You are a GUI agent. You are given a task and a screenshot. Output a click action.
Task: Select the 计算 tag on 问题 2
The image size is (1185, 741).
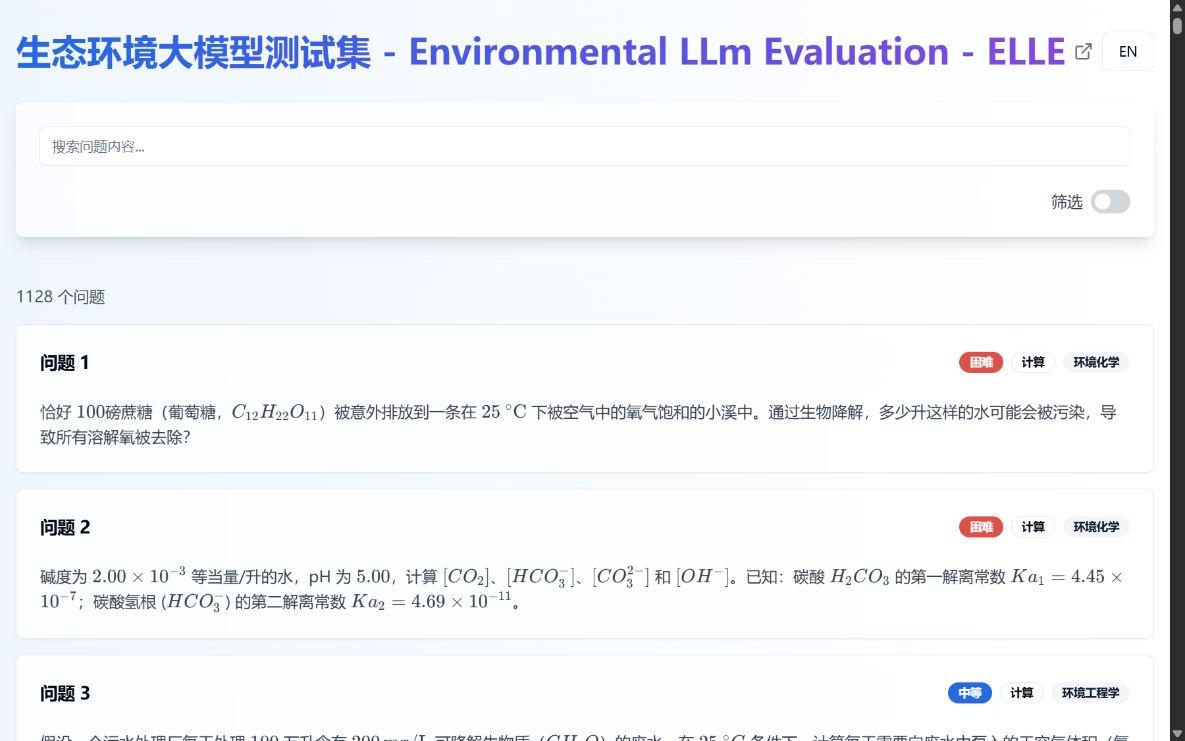(1032, 527)
